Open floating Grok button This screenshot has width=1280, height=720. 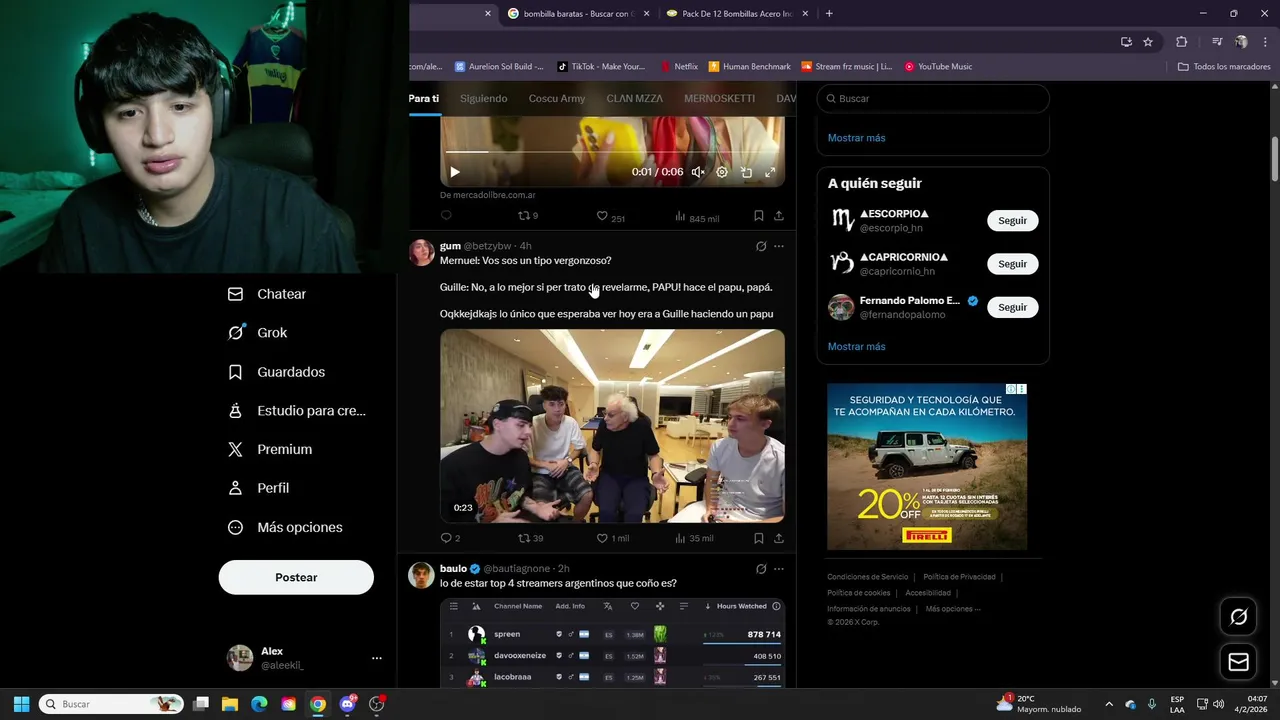1238,617
